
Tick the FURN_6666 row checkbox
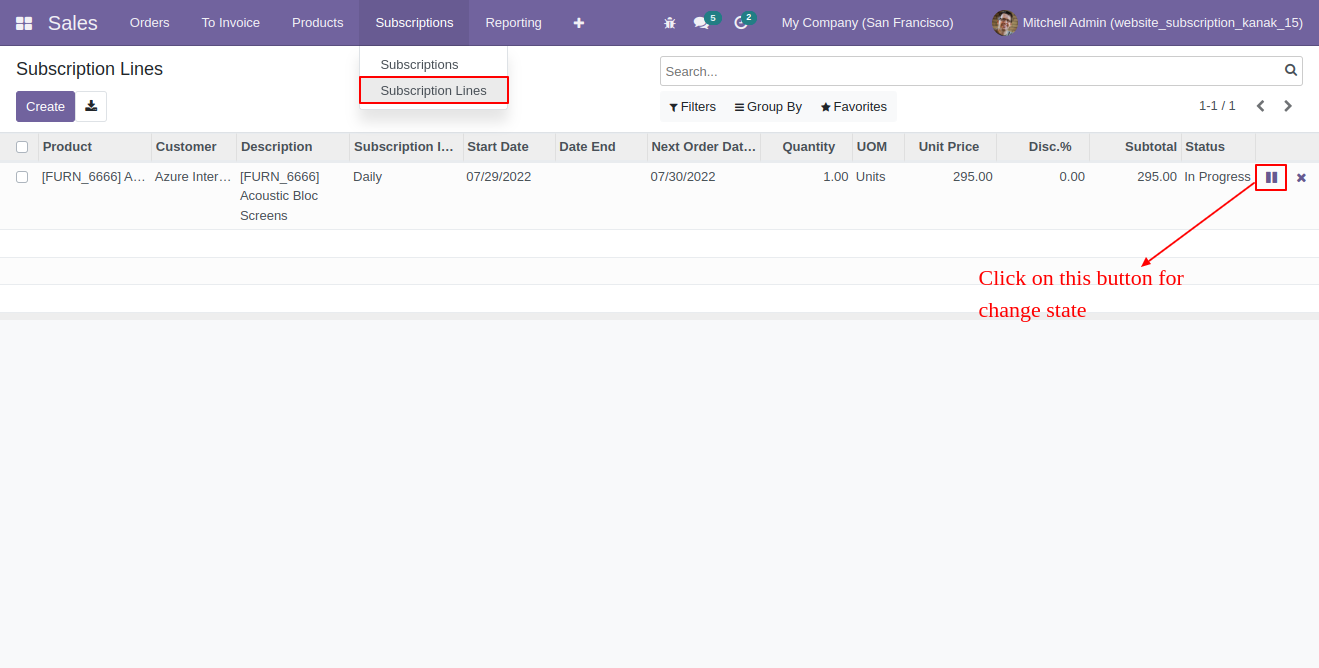[22, 177]
